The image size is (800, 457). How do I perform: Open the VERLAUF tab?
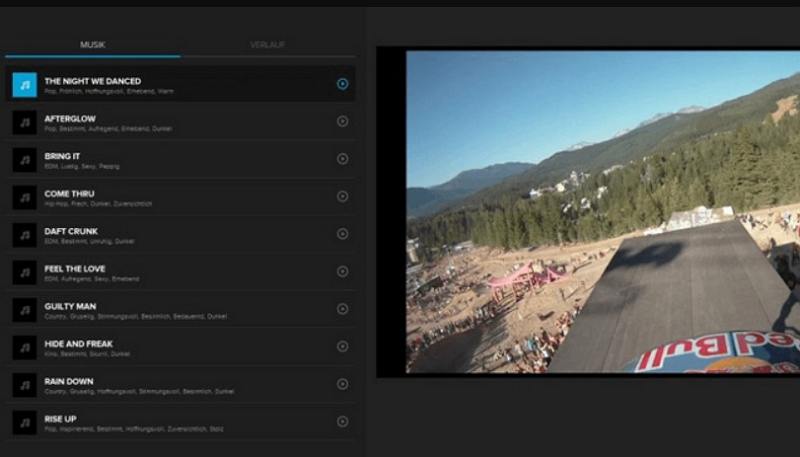267,45
